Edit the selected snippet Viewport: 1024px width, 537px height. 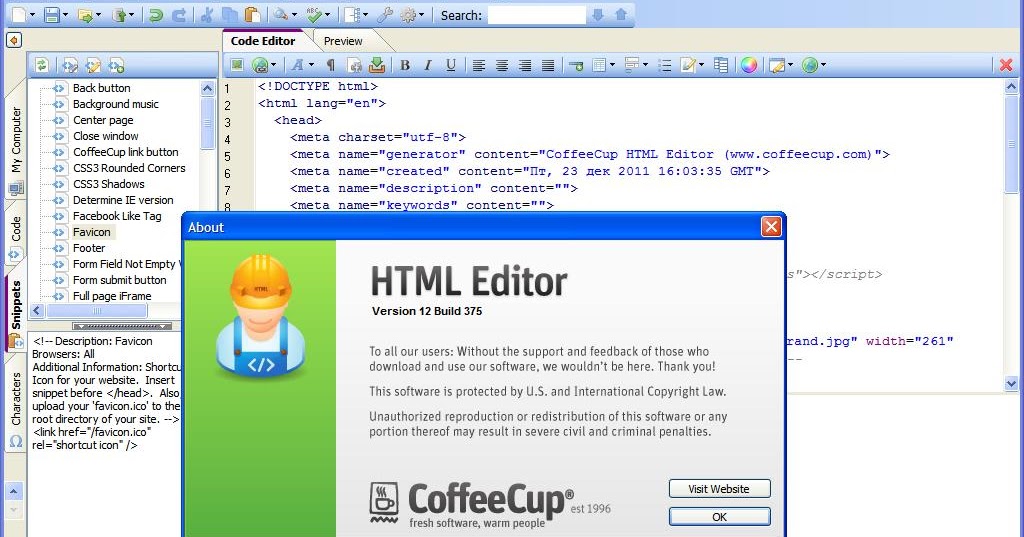pyautogui.click(x=93, y=65)
